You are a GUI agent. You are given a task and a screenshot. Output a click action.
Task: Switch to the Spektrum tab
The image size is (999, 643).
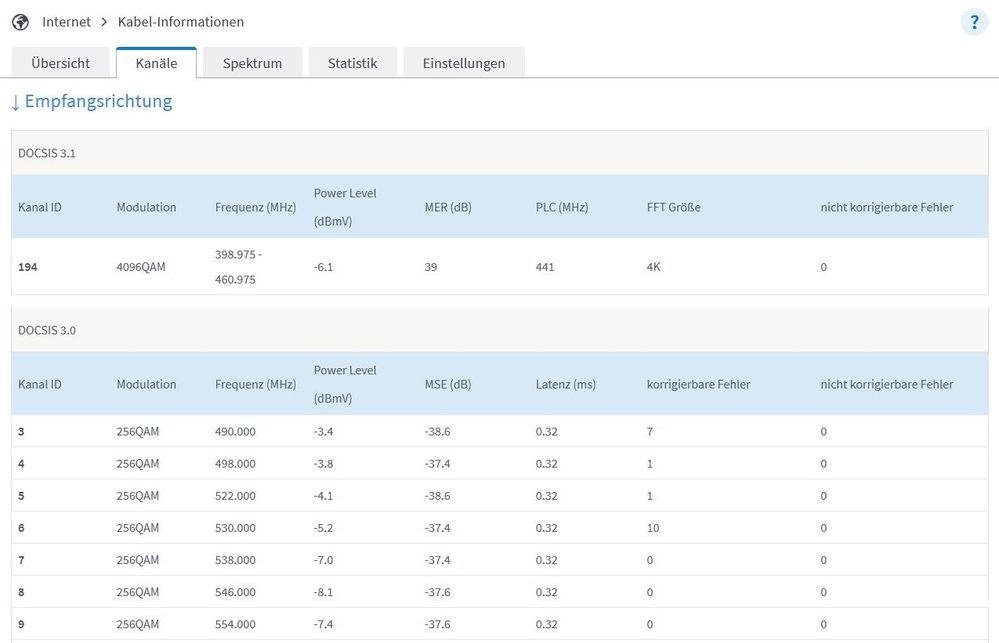point(252,63)
